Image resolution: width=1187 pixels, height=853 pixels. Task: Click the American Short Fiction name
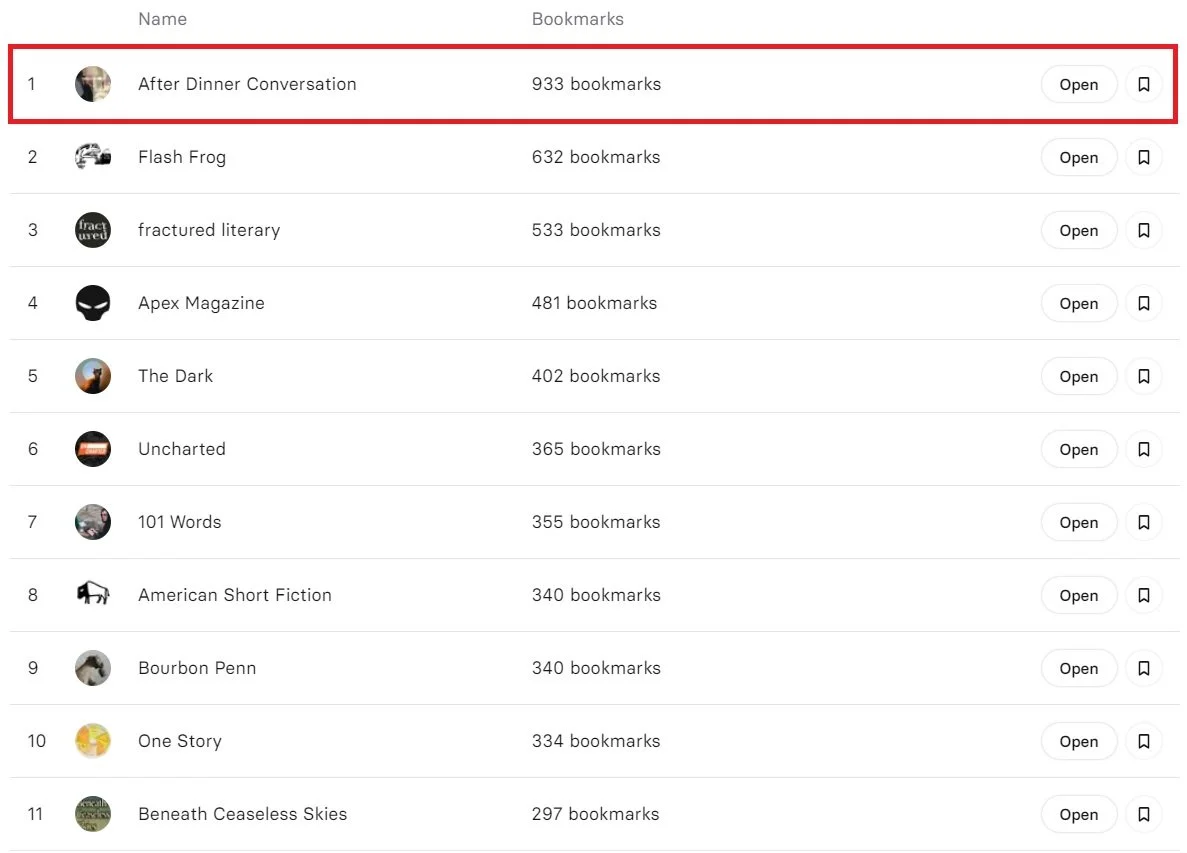(235, 595)
